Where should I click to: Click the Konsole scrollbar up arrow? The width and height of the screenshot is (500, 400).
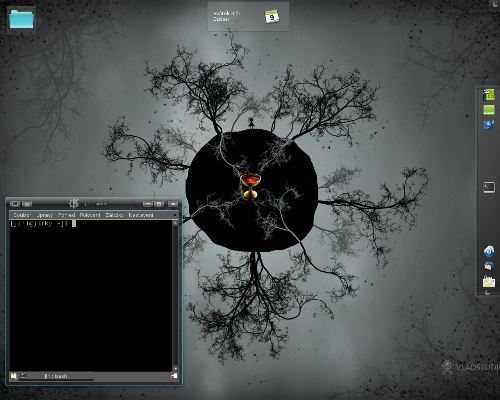175,223
